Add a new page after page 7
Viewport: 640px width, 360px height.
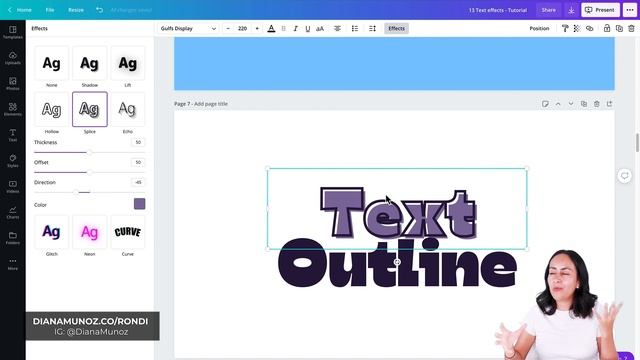[609, 104]
